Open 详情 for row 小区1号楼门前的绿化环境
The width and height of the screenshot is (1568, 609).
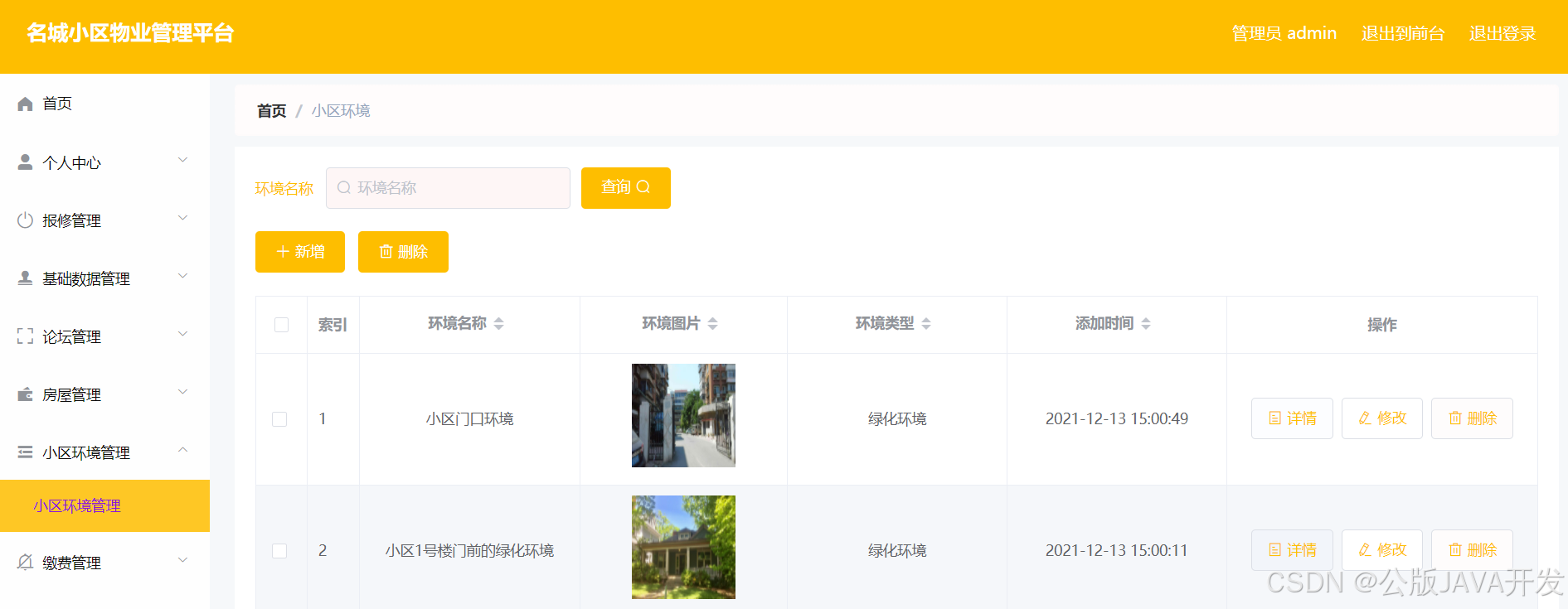coord(1292,550)
